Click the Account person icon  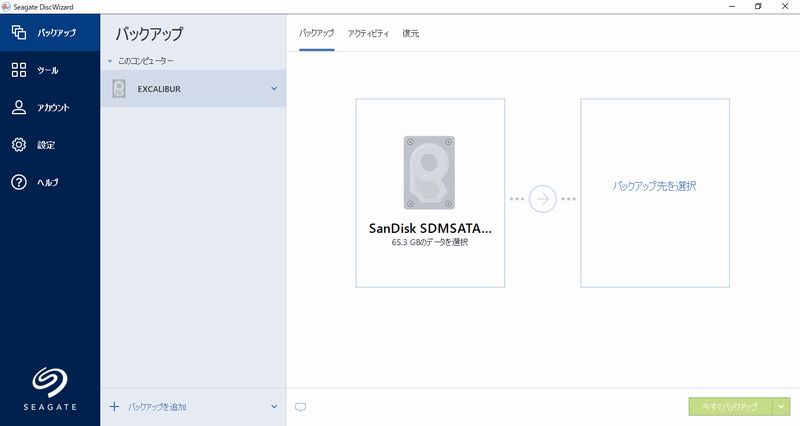18,107
